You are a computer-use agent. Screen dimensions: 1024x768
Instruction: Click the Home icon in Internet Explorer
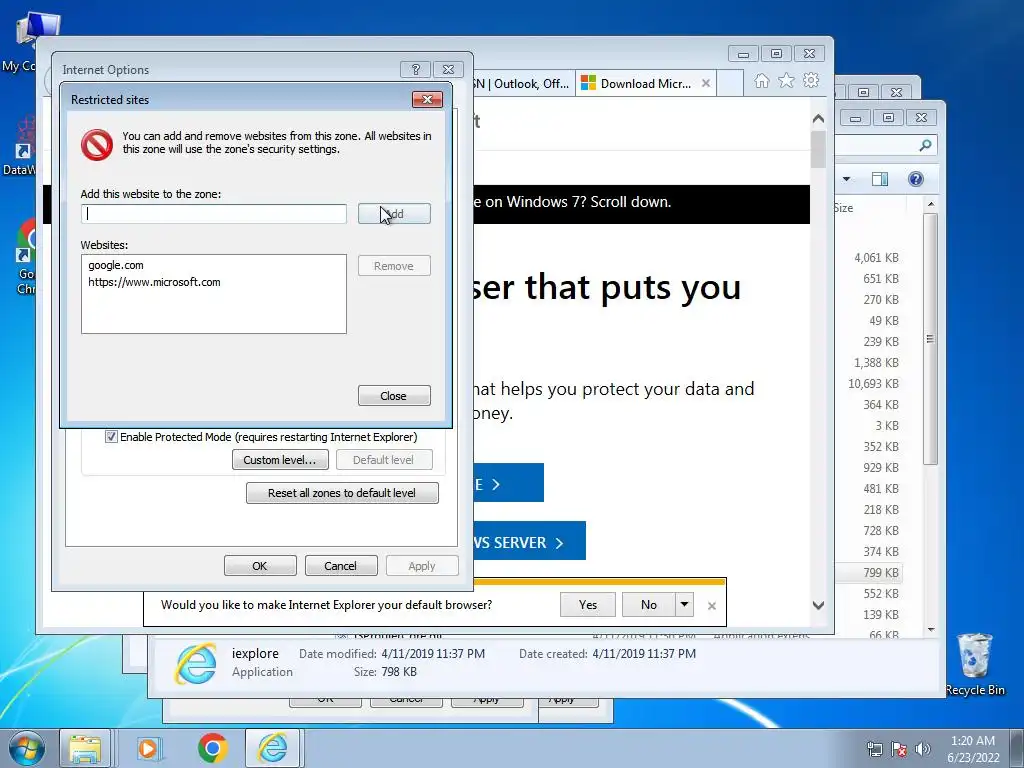pos(761,80)
